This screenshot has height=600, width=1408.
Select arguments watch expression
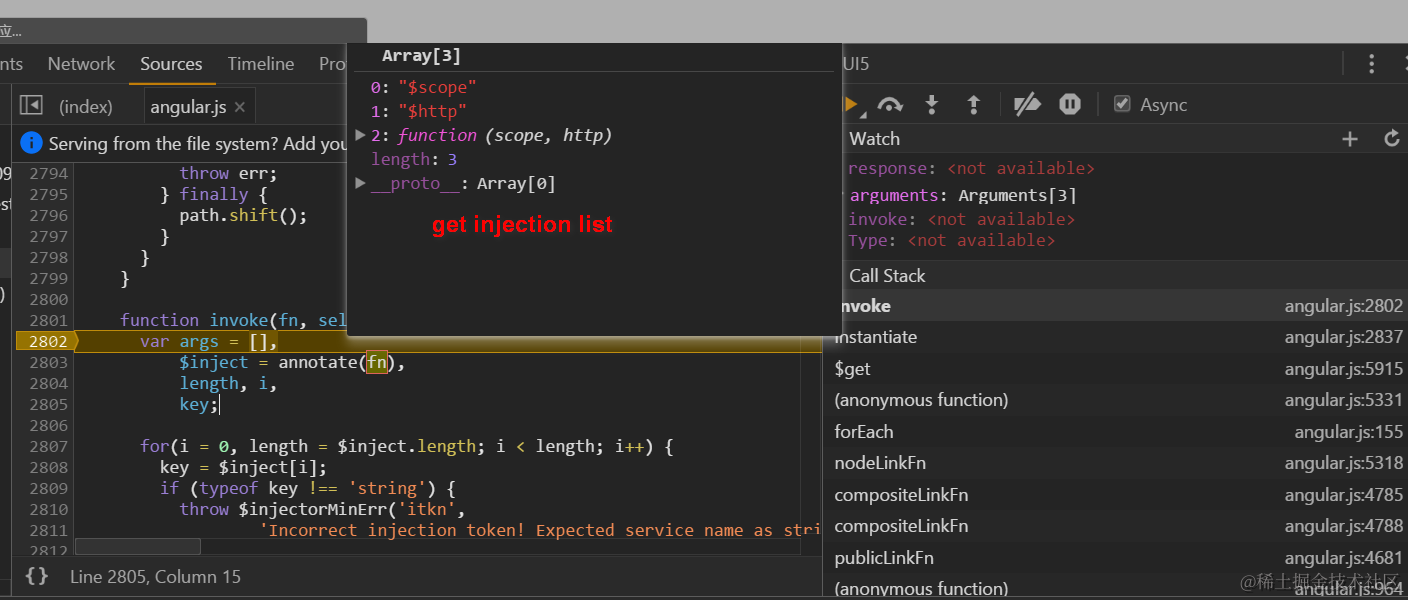963,195
